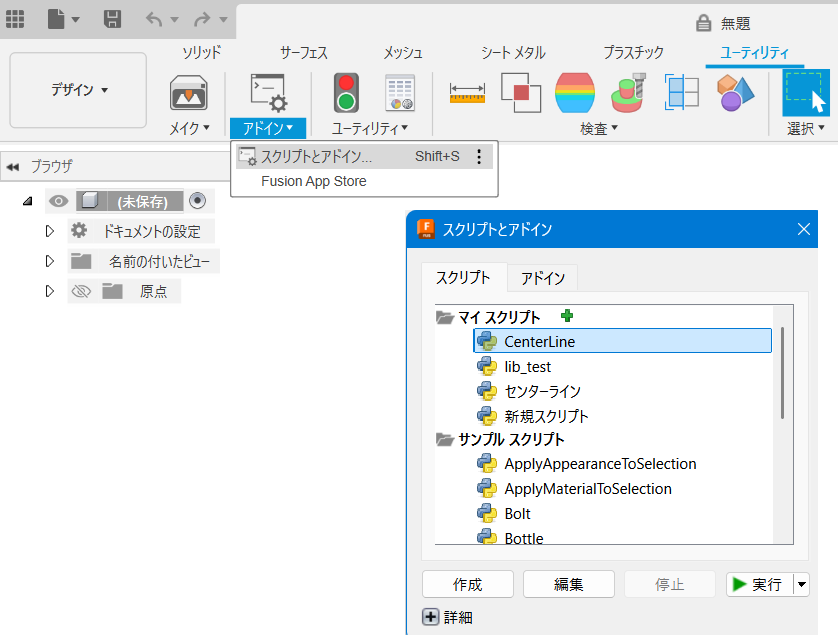Click the Save floppy disk icon

tap(112, 19)
